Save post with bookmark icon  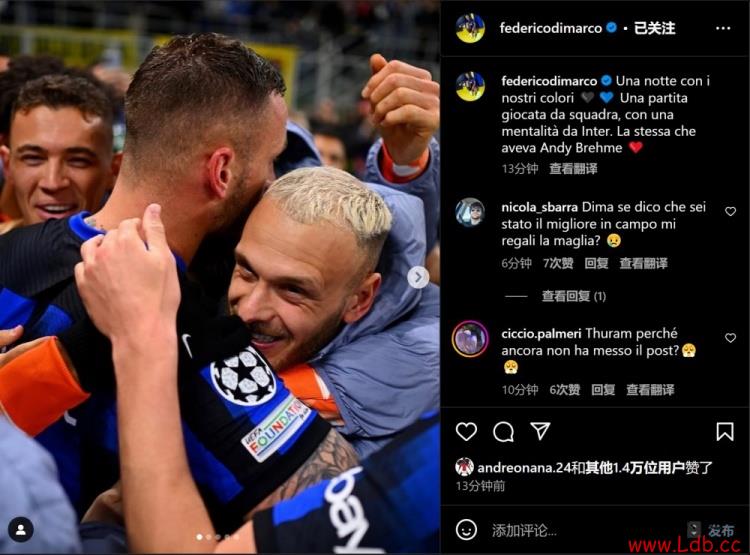(x=725, y=432)
